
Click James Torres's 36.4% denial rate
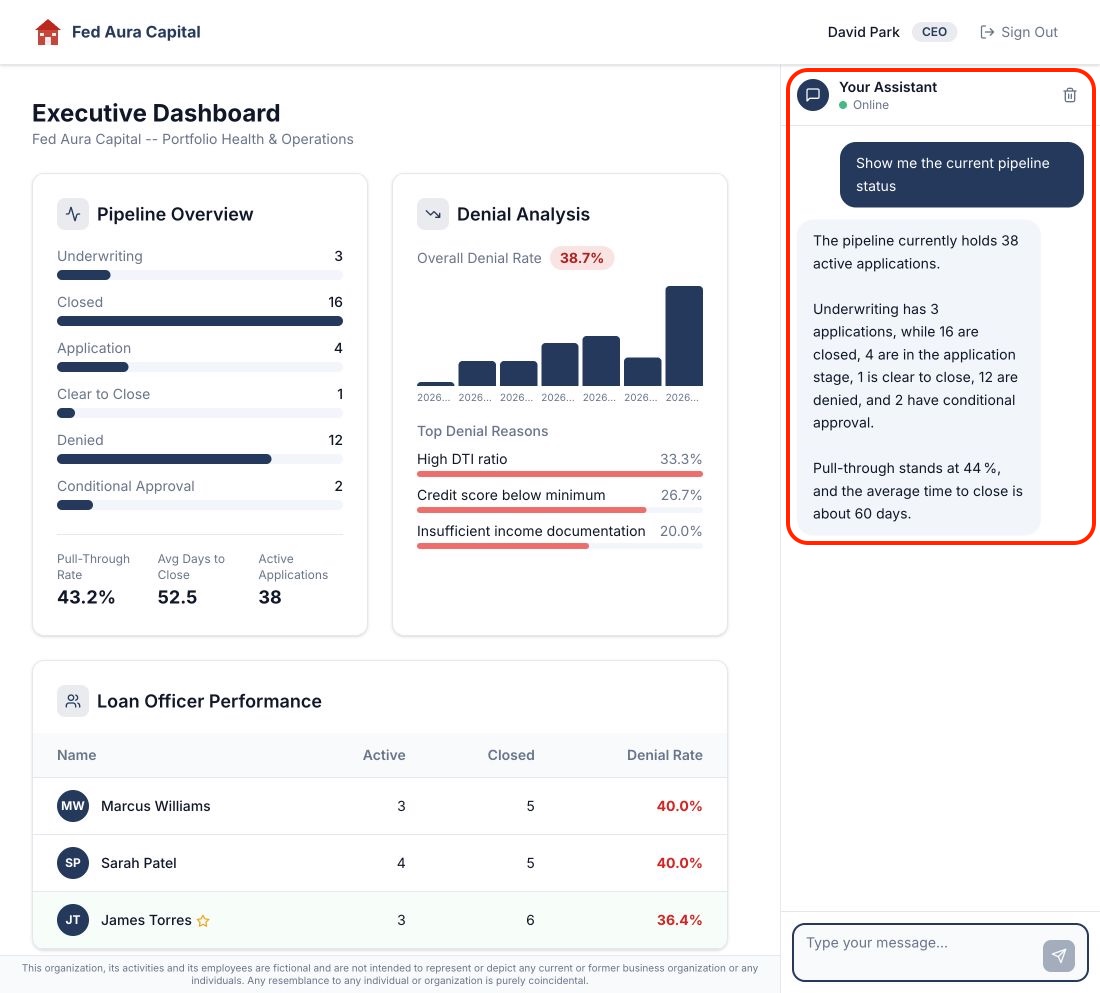tap(679, 919)
